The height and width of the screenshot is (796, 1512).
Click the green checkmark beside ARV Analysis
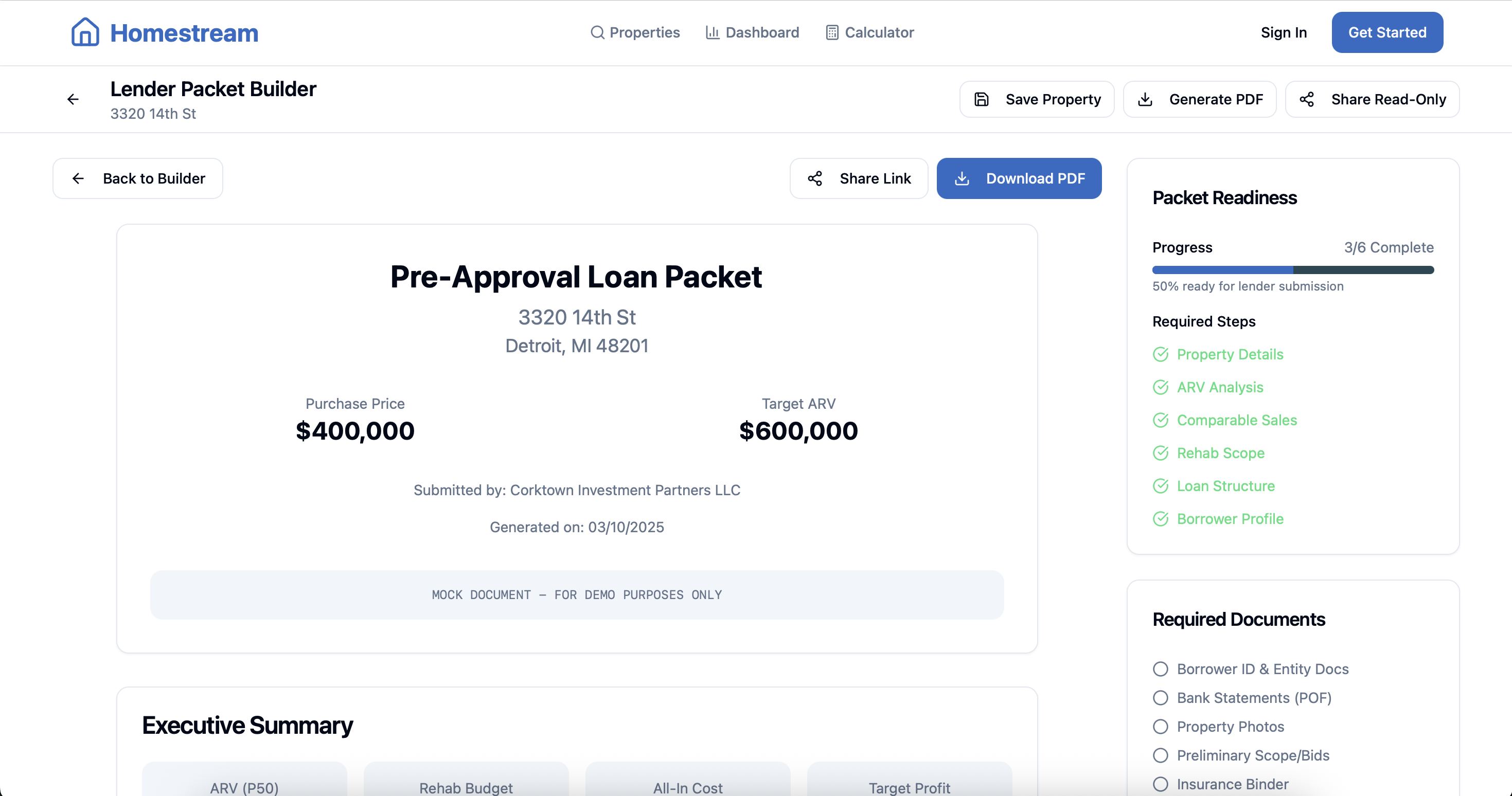point(1162,387)
